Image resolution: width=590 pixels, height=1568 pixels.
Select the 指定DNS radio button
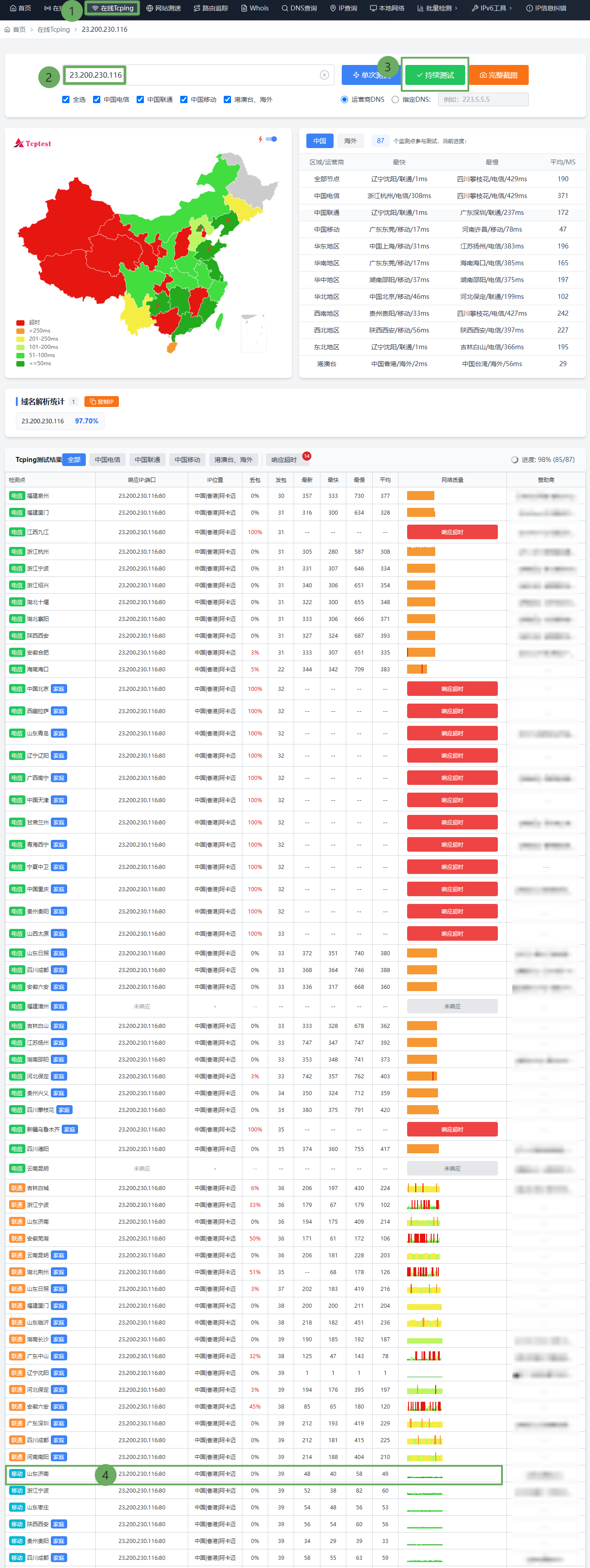(395, 100)
